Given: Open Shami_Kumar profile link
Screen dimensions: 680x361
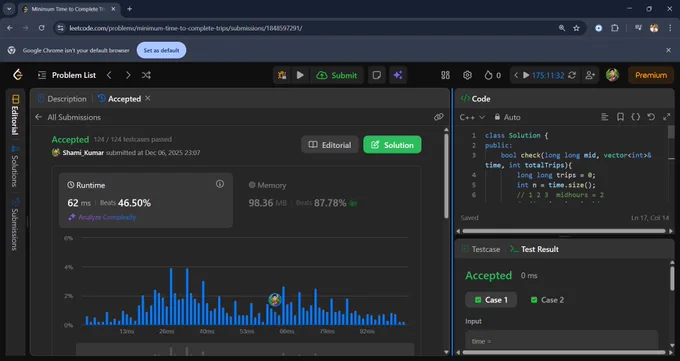Looking at the screenshot, I should pos(83,153).
